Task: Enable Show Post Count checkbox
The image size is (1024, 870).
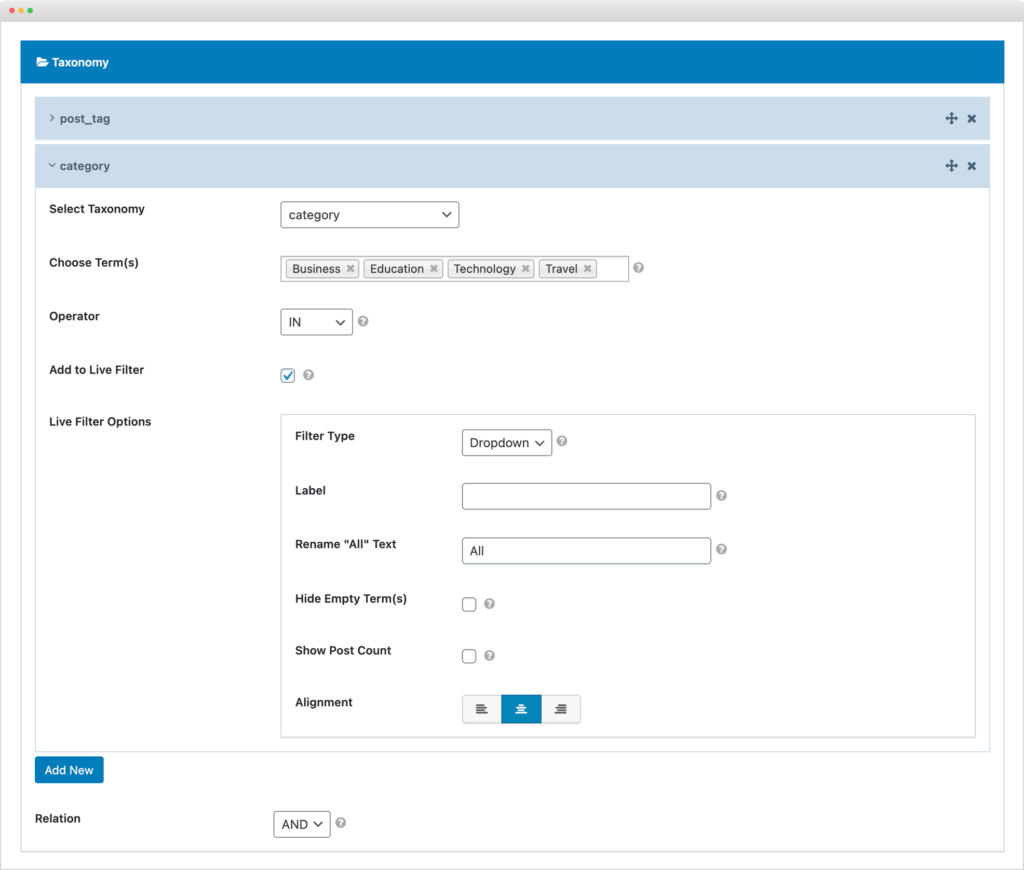Action: [x=469, y=656]
